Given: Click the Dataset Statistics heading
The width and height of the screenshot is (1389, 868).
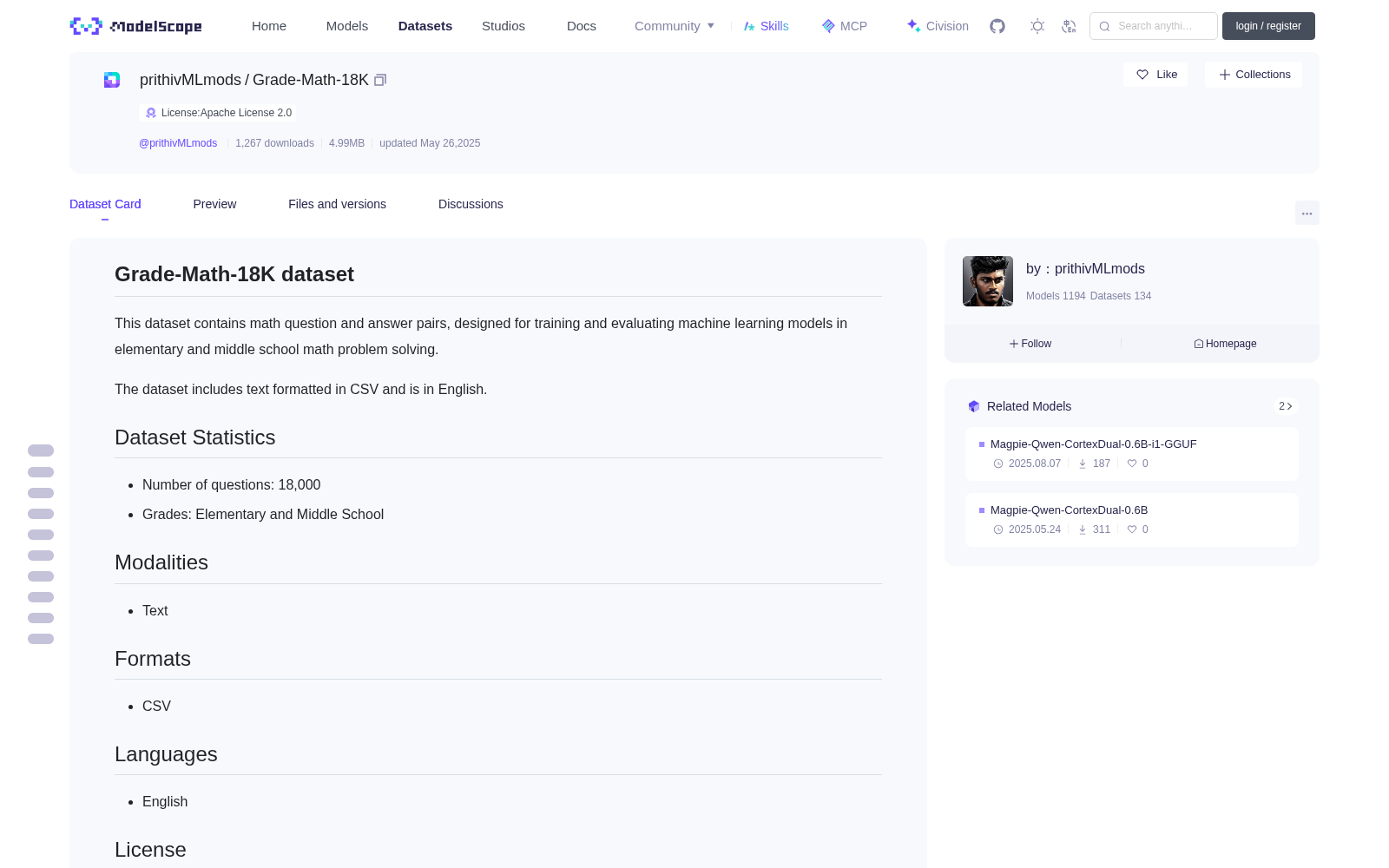Looking at the screenshot, I should coord(195,437).
